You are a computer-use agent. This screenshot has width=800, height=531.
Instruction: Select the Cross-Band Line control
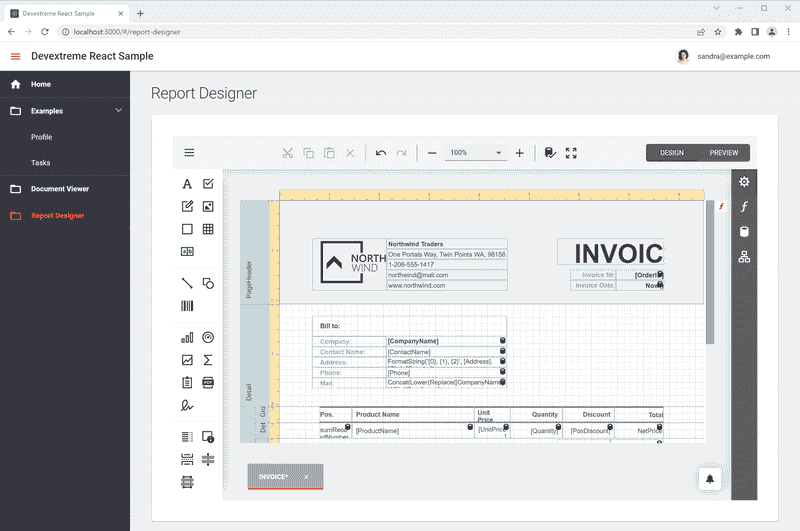(208, 460)
